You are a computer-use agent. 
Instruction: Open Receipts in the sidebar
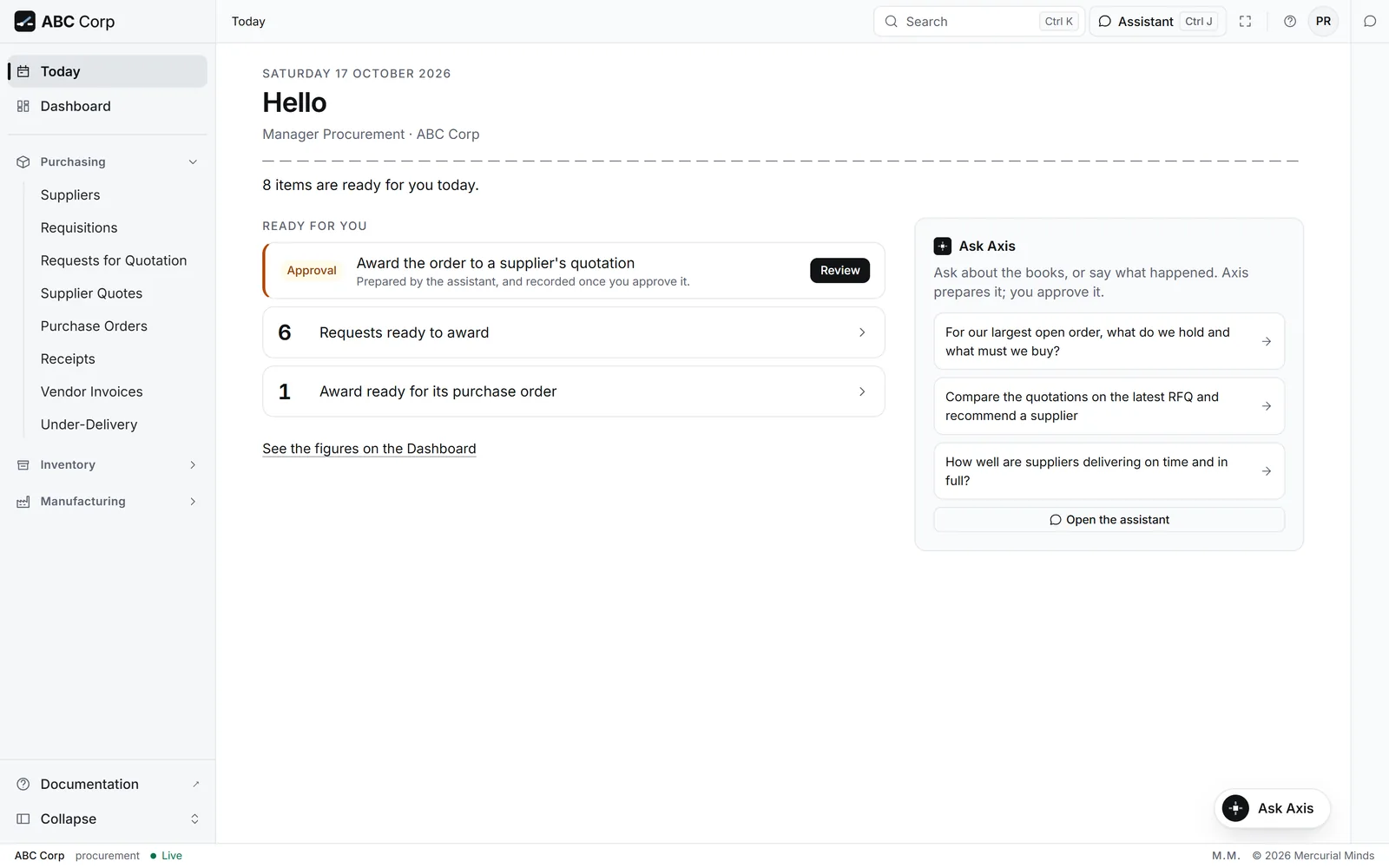[x=68, y=359]
